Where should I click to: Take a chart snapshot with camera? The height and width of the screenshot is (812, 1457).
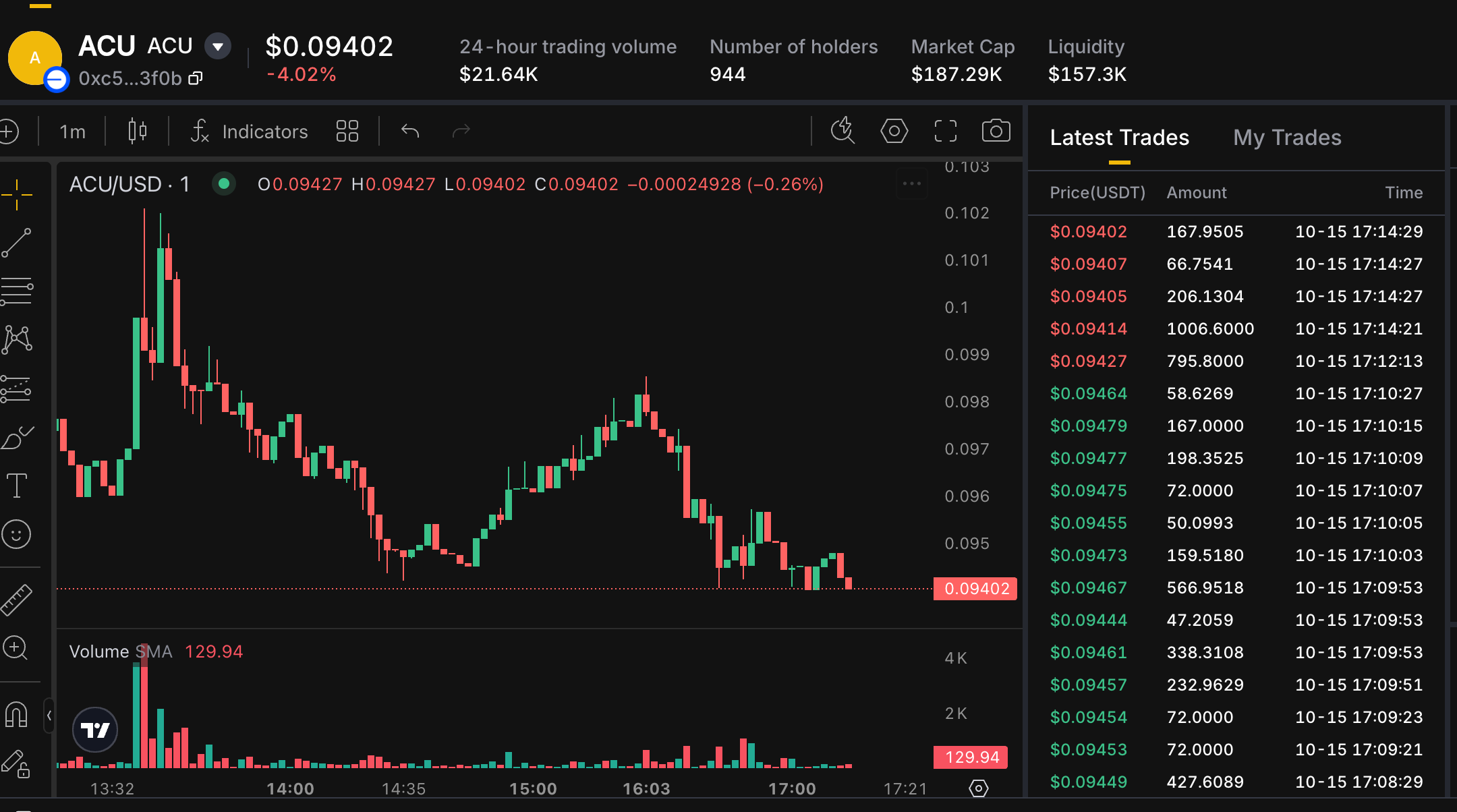[x=996, y=131]
